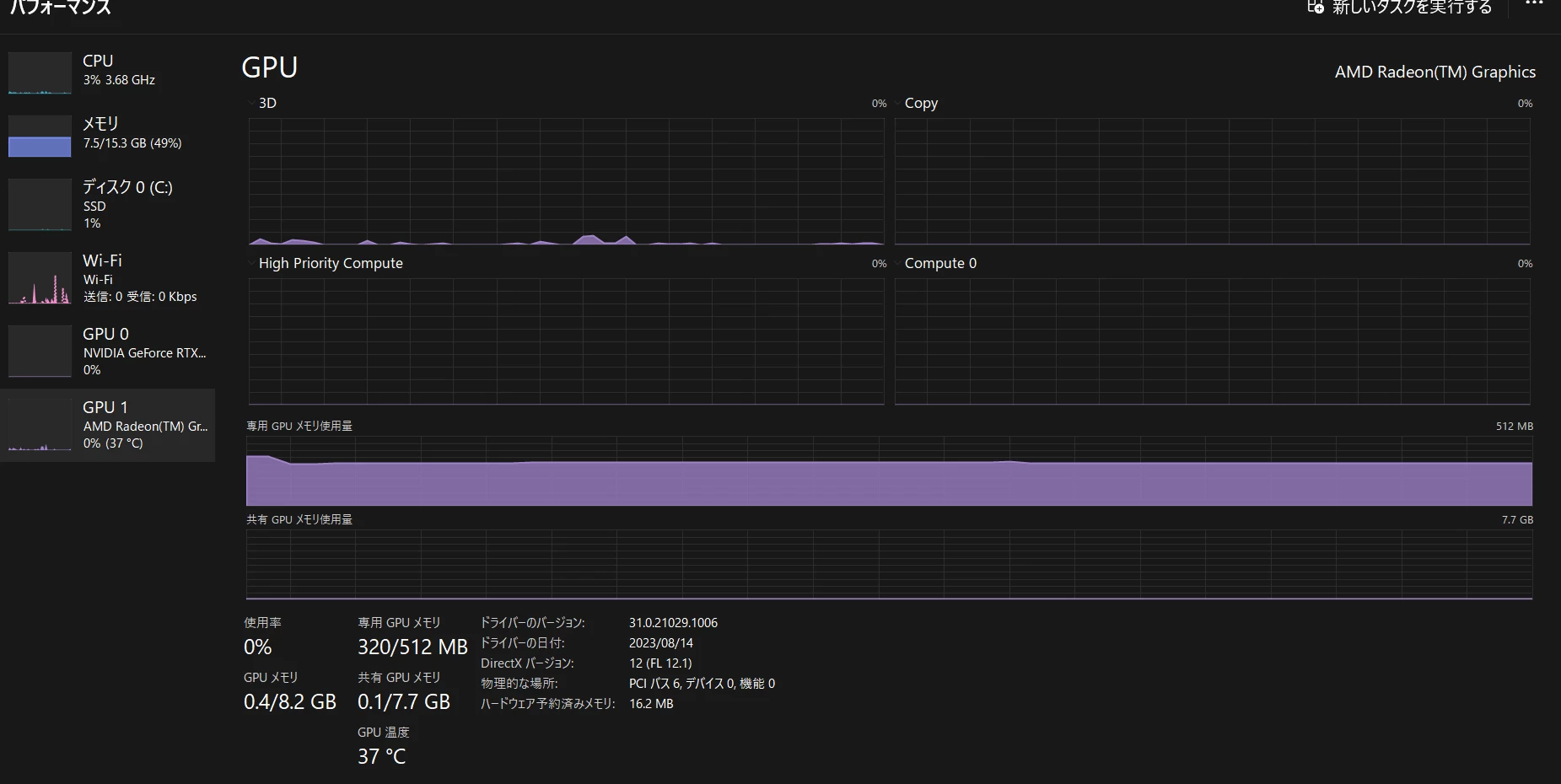Click the 7.7 GB graph scale label
Image resolution: width=1561 pixels, height=784 pixels.
click(1517, 520)
